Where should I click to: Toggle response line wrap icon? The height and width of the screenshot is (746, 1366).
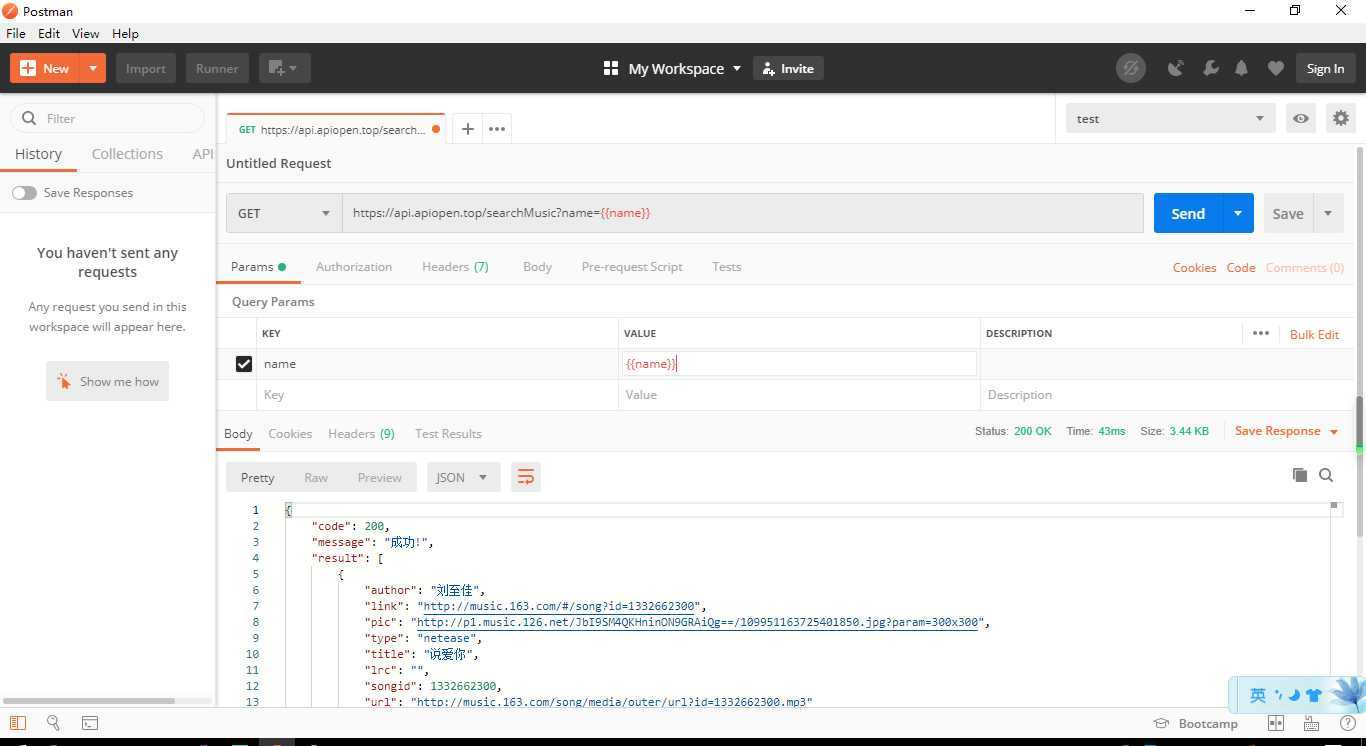pos(525,477)
